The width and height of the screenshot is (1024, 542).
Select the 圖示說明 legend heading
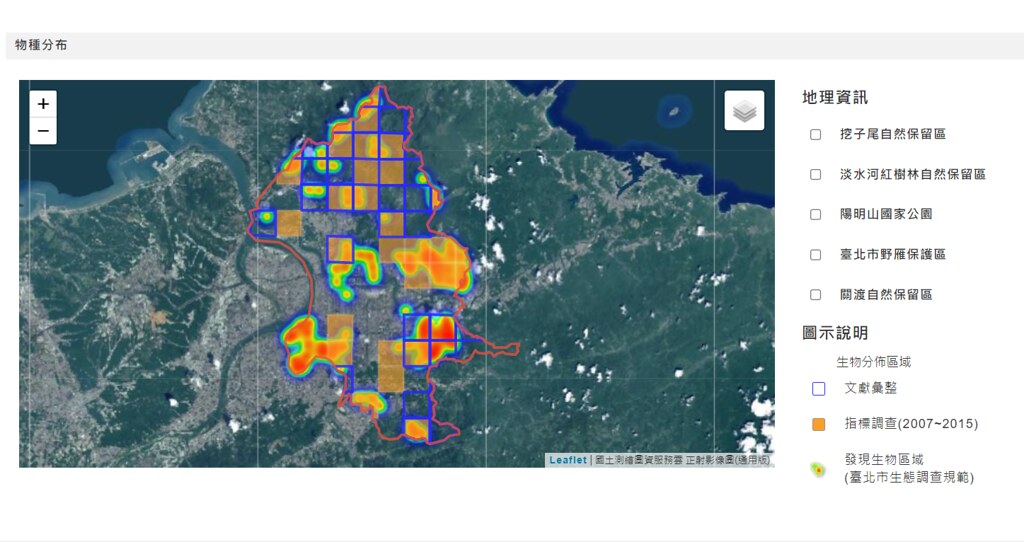pos(835,333)
